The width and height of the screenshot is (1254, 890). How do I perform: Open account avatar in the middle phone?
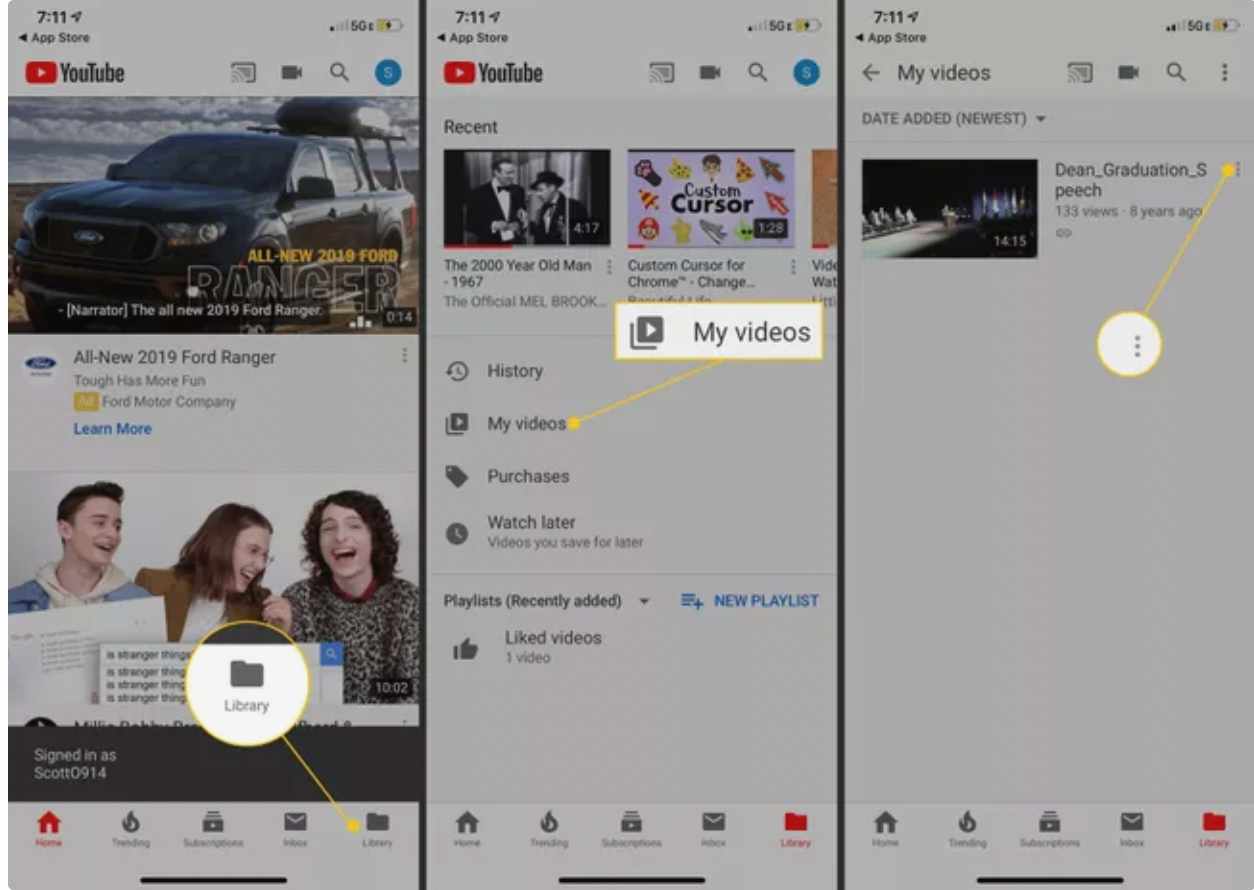point(806,72)
